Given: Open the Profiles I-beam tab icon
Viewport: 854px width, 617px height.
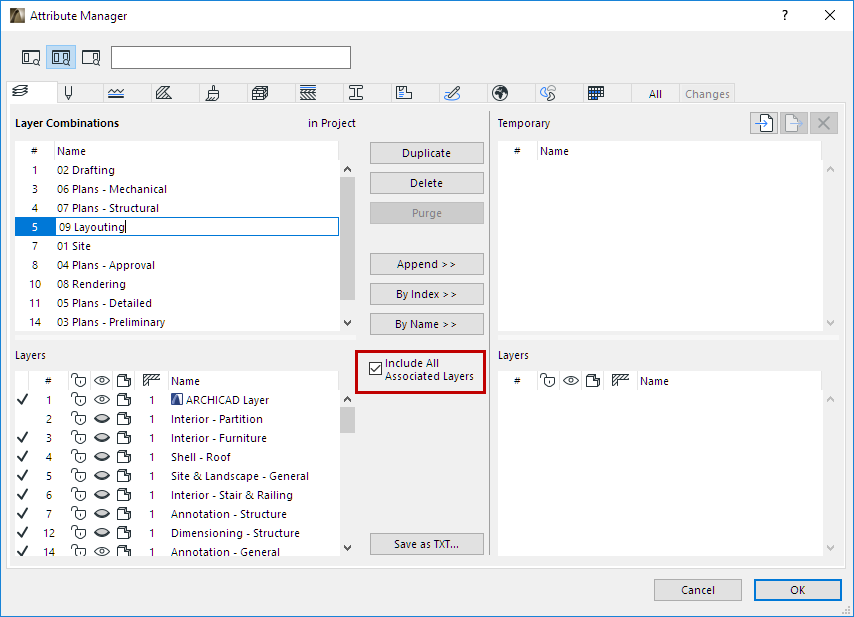Looking at the screenshot, I should 356,93.
